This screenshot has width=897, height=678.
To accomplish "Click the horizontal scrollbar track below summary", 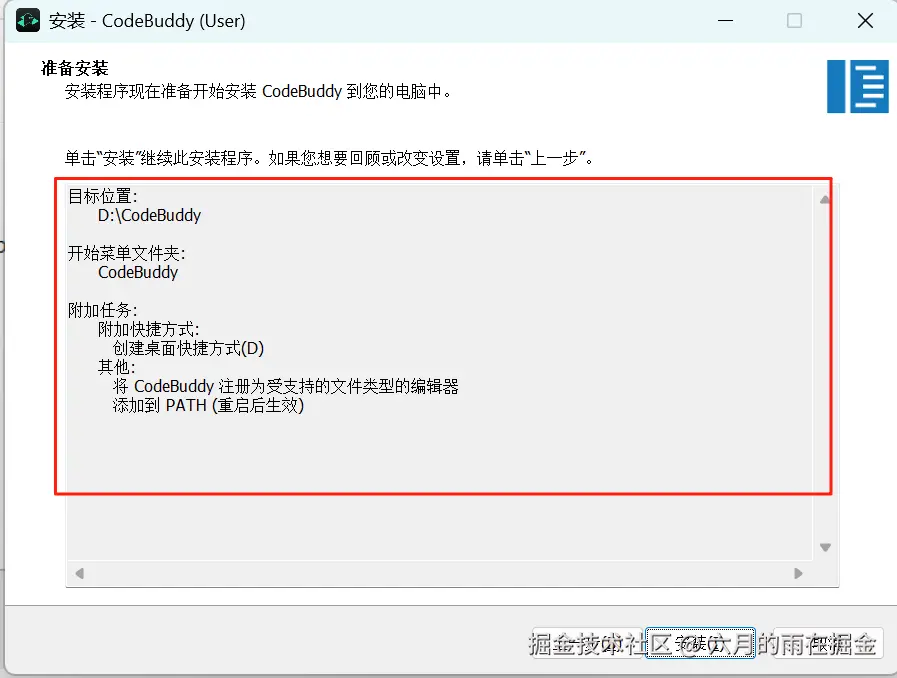I will pos(439,573).
